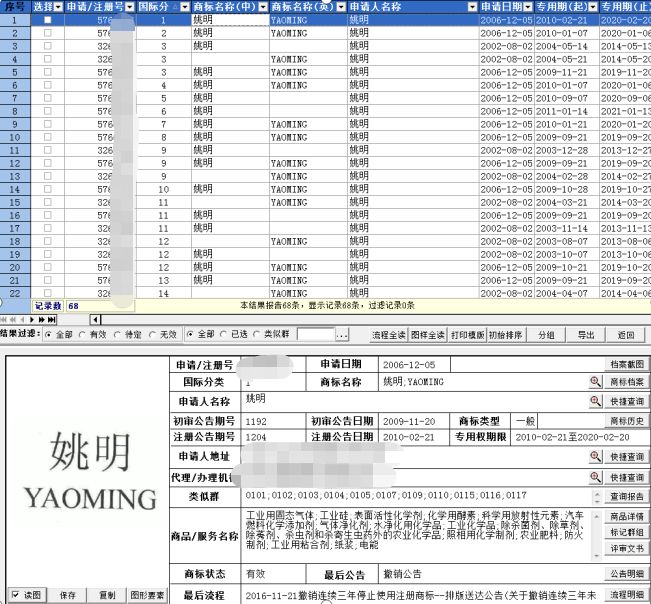Tick the checkbox in row 5
Image resolution: width=651 pixels, height=604 pixels.
point(48,72)
